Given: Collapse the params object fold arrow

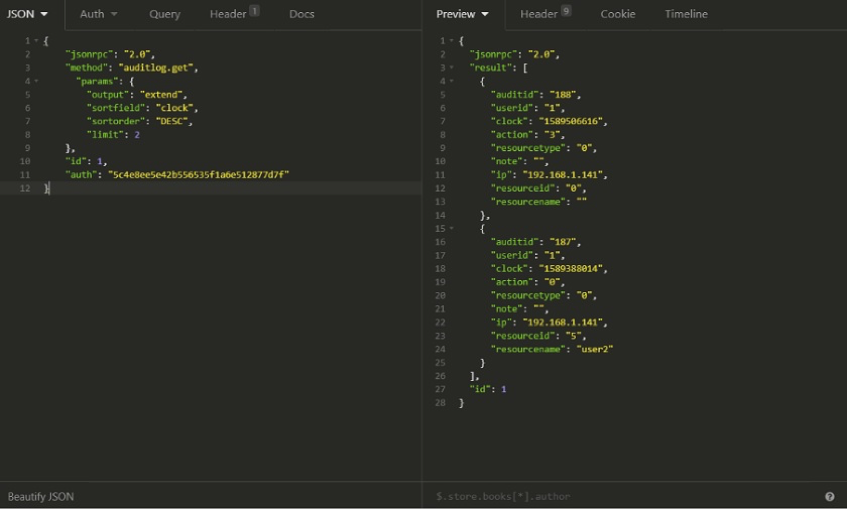Looking at the screenshot, I should (36, 81).
